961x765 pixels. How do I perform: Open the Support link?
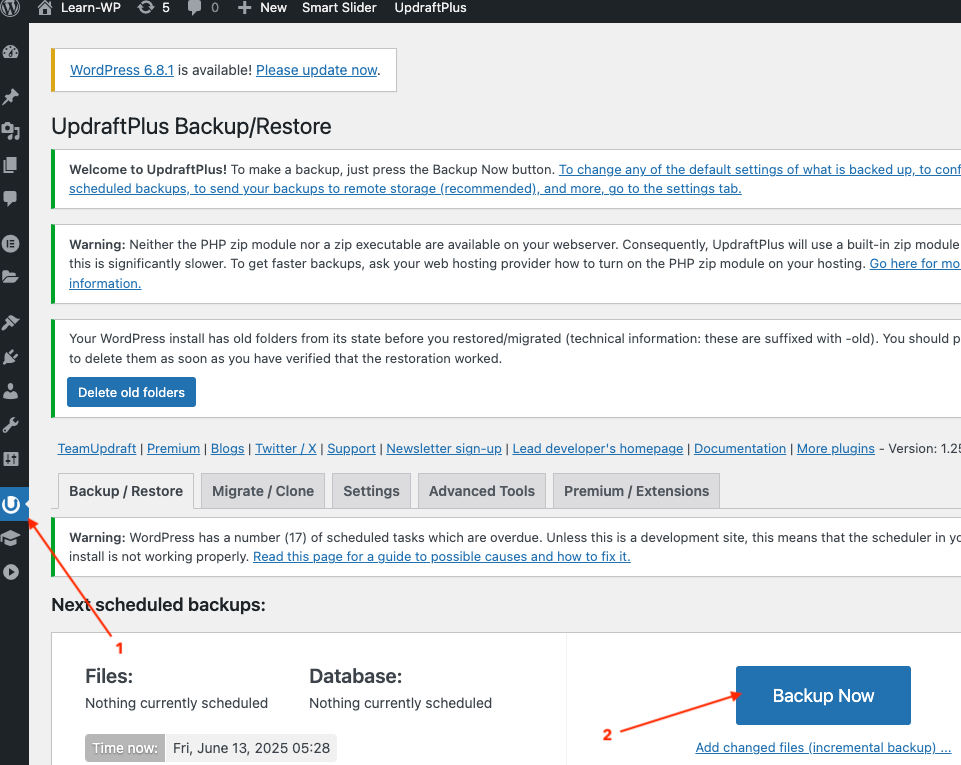[x=351, y=449]
